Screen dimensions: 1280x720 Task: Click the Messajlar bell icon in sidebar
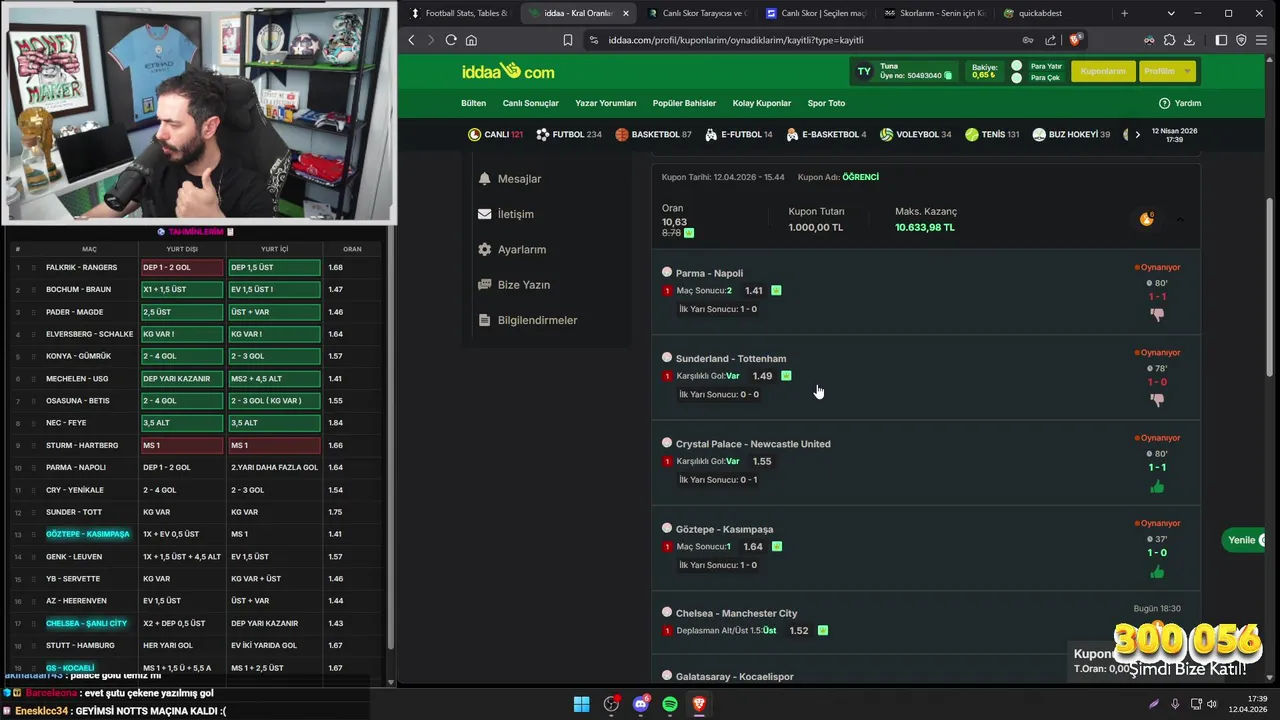(485, 178)
